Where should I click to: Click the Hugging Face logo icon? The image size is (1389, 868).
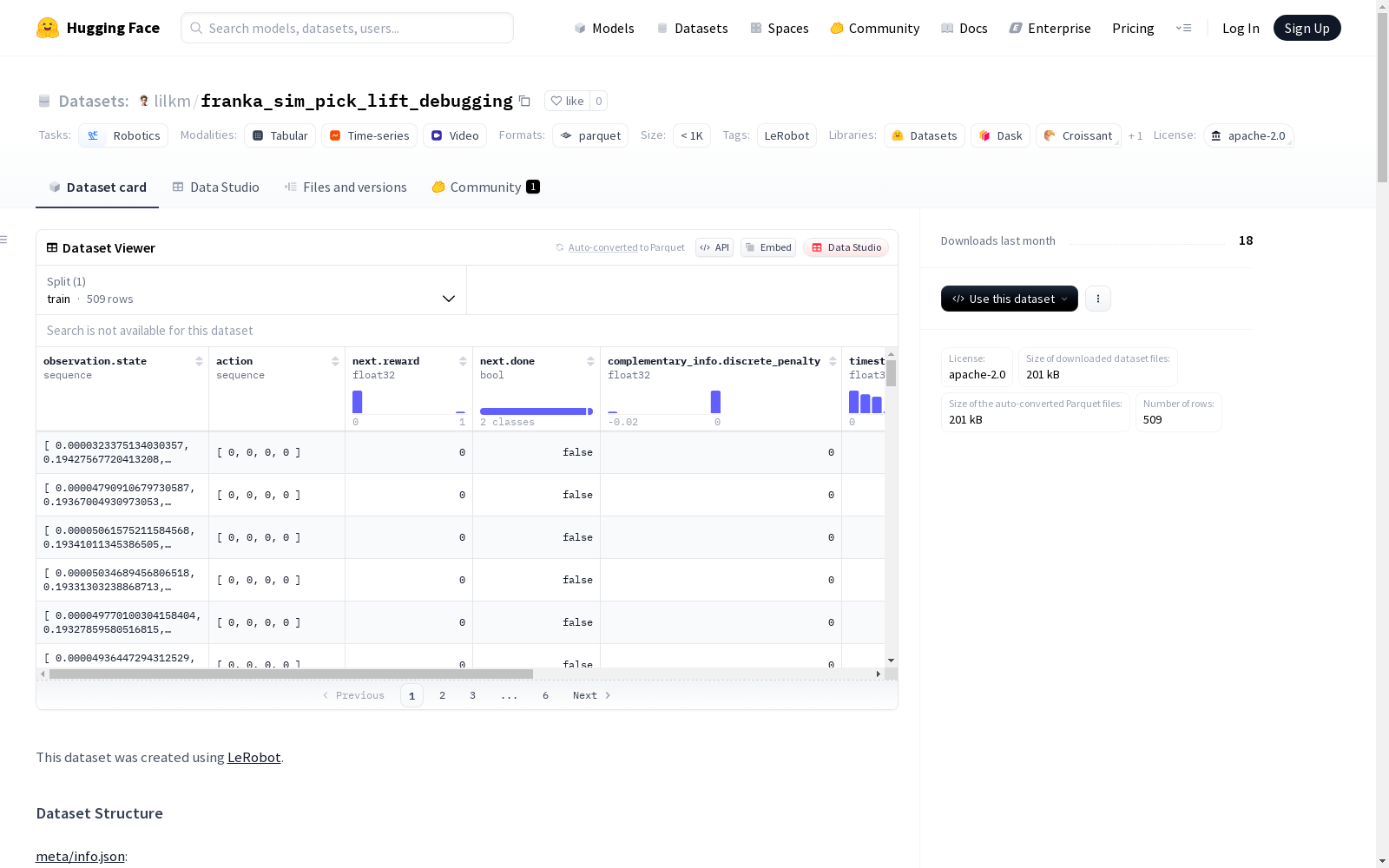(x=48, y=28)
